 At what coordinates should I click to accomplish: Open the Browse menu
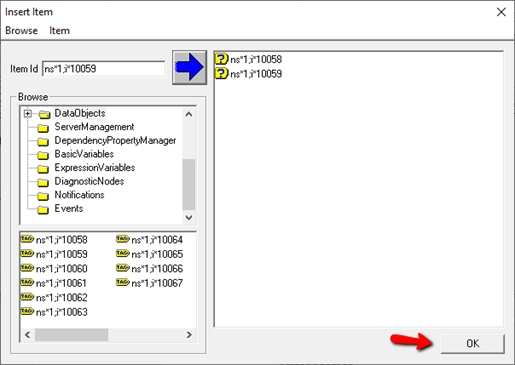[21, 31]
